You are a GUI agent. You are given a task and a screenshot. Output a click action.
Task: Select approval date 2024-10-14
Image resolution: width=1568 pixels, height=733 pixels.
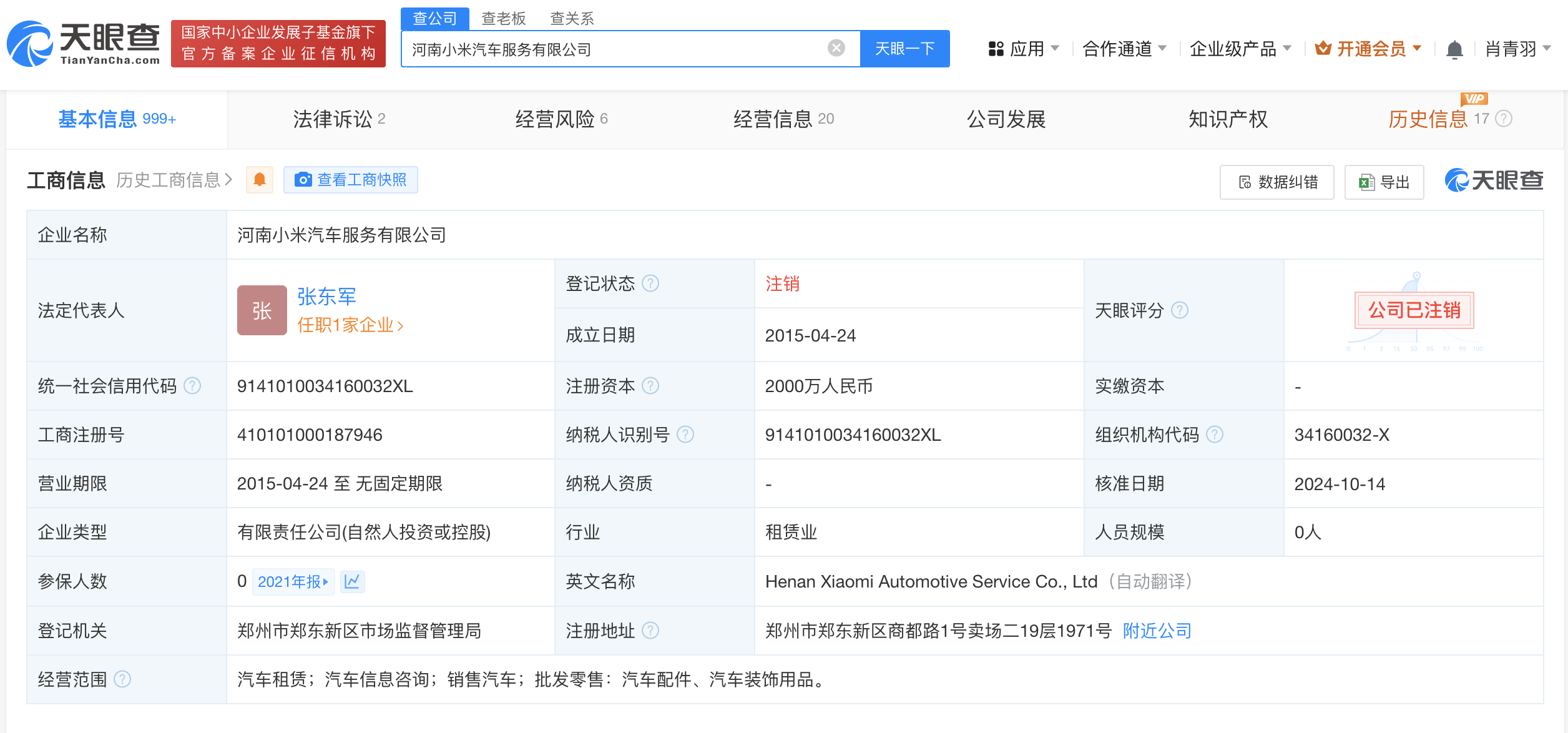coord(1340,484)
